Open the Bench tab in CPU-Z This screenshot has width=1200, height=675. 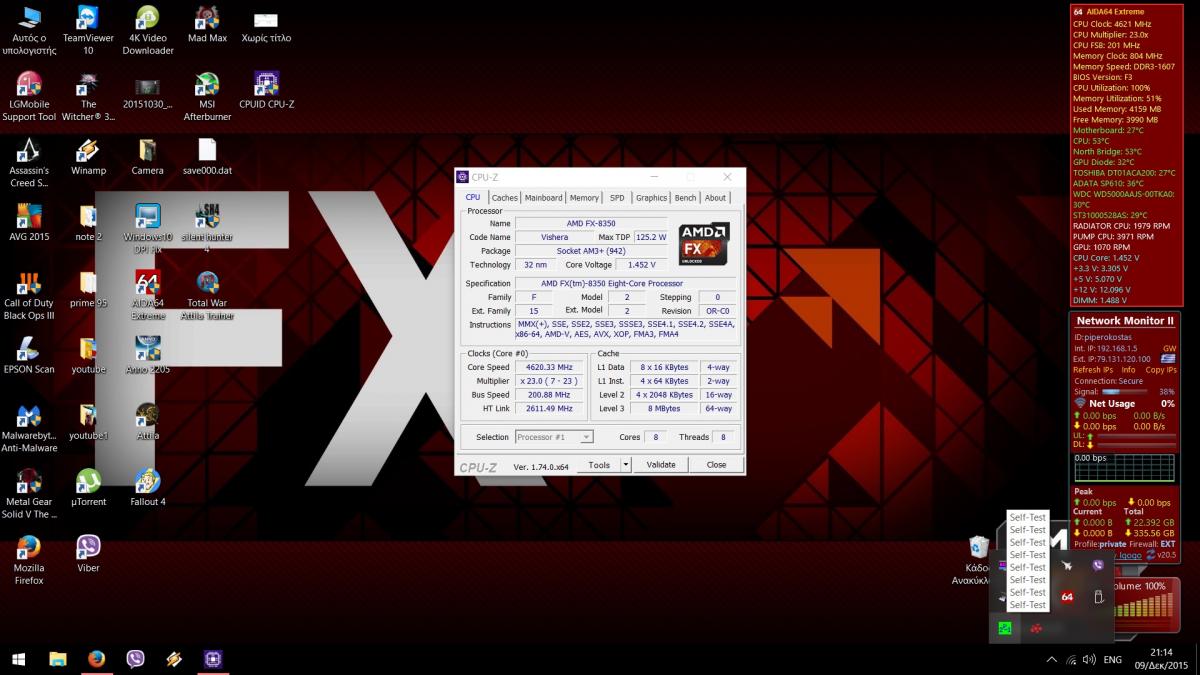coord(686,198)
